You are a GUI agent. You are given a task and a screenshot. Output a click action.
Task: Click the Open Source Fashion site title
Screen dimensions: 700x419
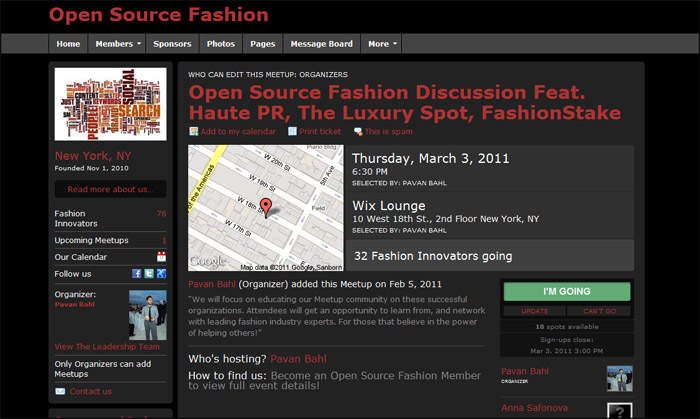pos(159,15)
